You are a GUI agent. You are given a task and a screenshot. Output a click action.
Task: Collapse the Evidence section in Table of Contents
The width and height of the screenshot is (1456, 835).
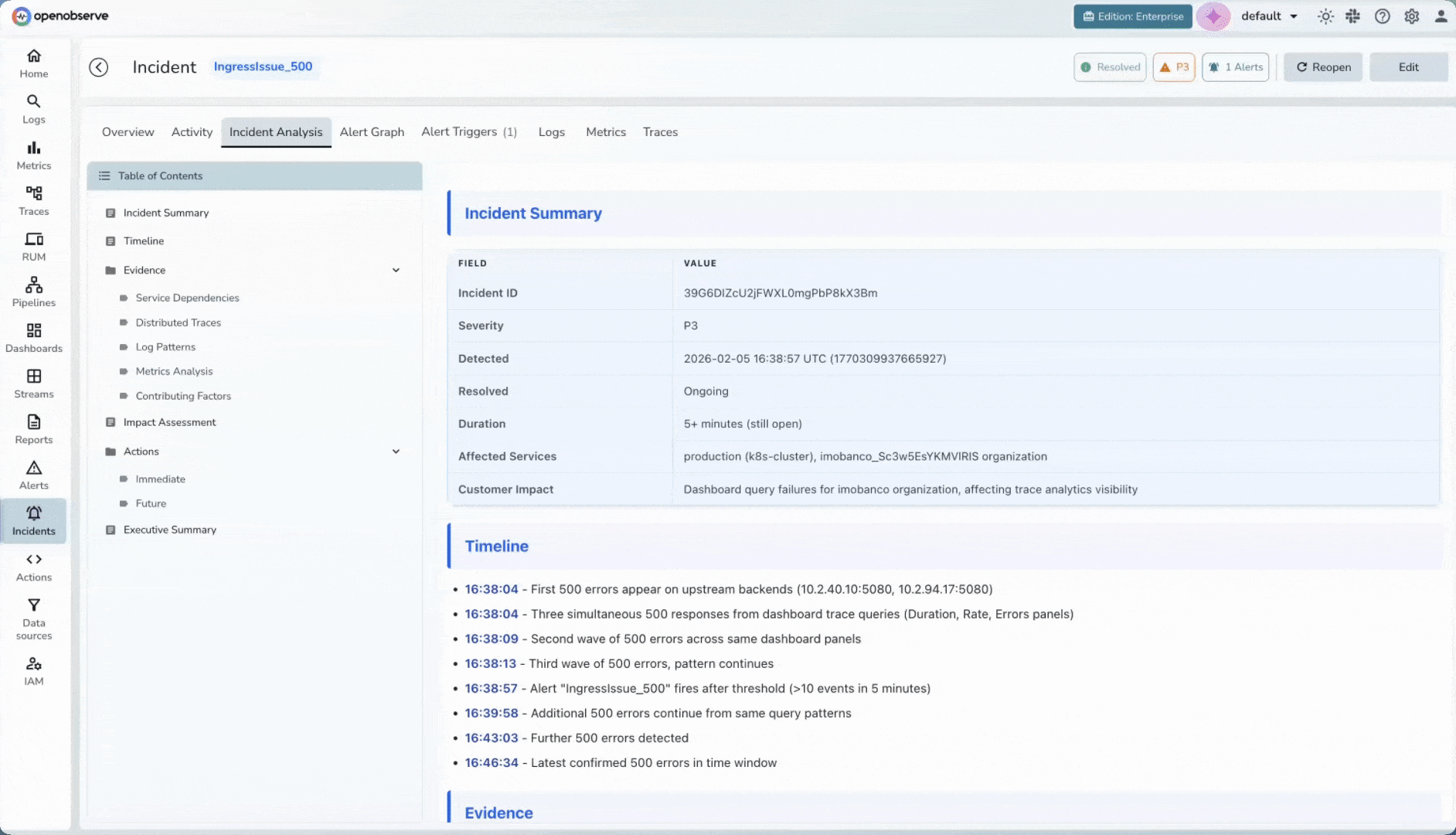click(x=396, y=270)
